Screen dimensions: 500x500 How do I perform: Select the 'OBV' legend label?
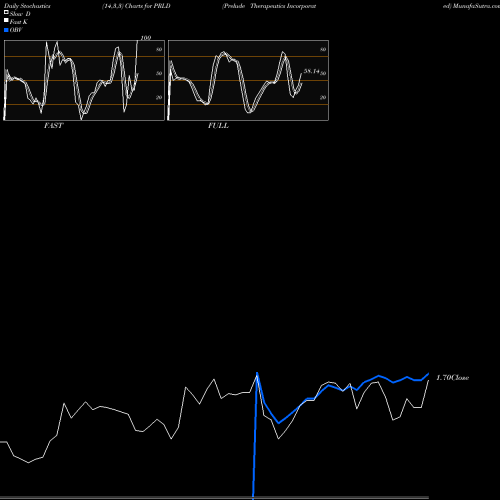click(16, 30)
